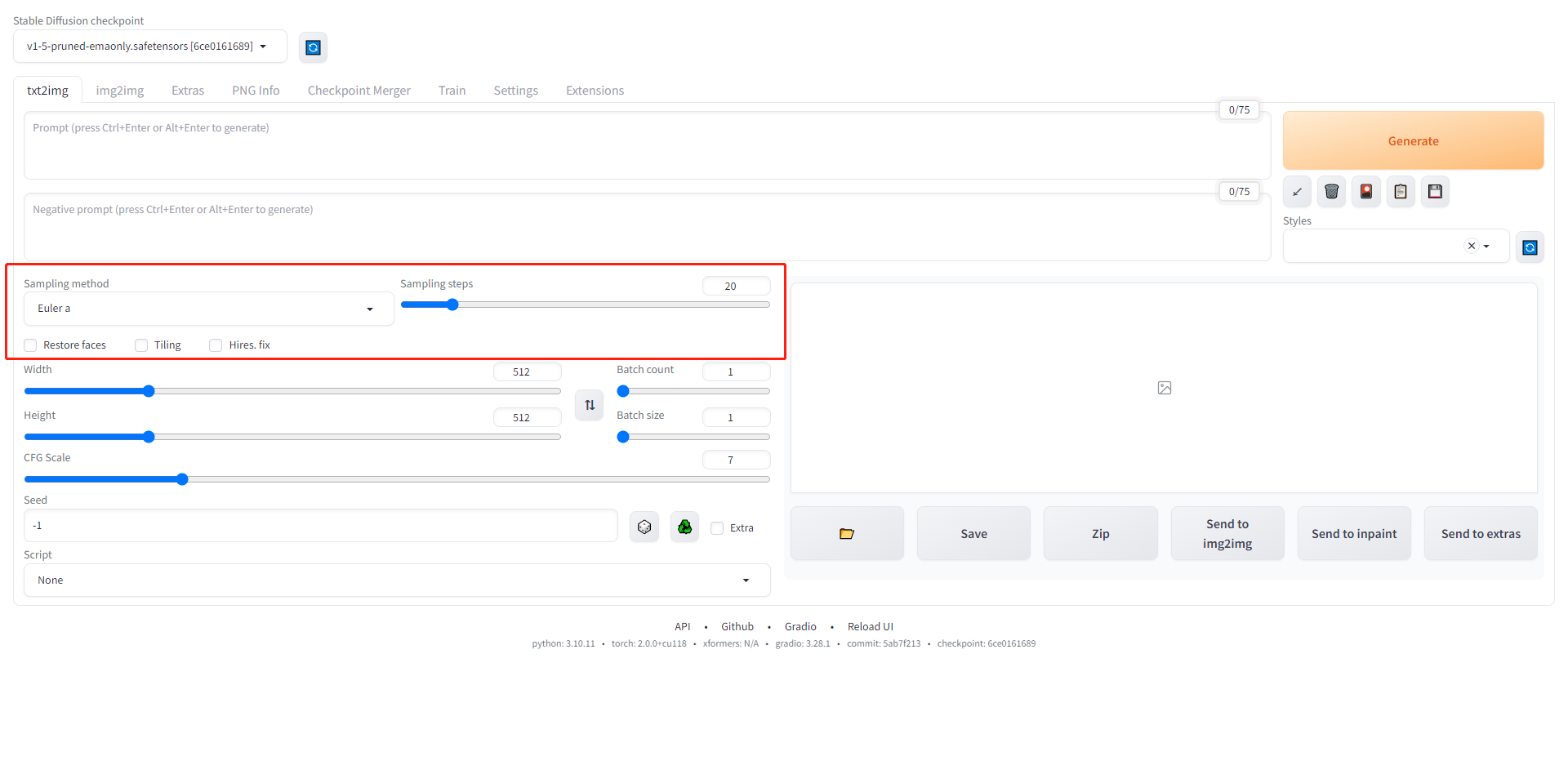Toggle the Tiling checkbox
Screen dimensions: 1568x765
pos(141,345)
